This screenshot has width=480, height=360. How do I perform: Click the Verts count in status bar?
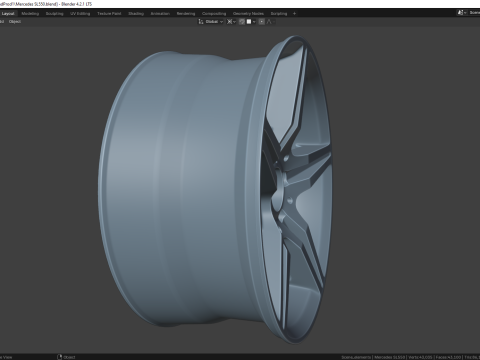(x=421, y=357)
